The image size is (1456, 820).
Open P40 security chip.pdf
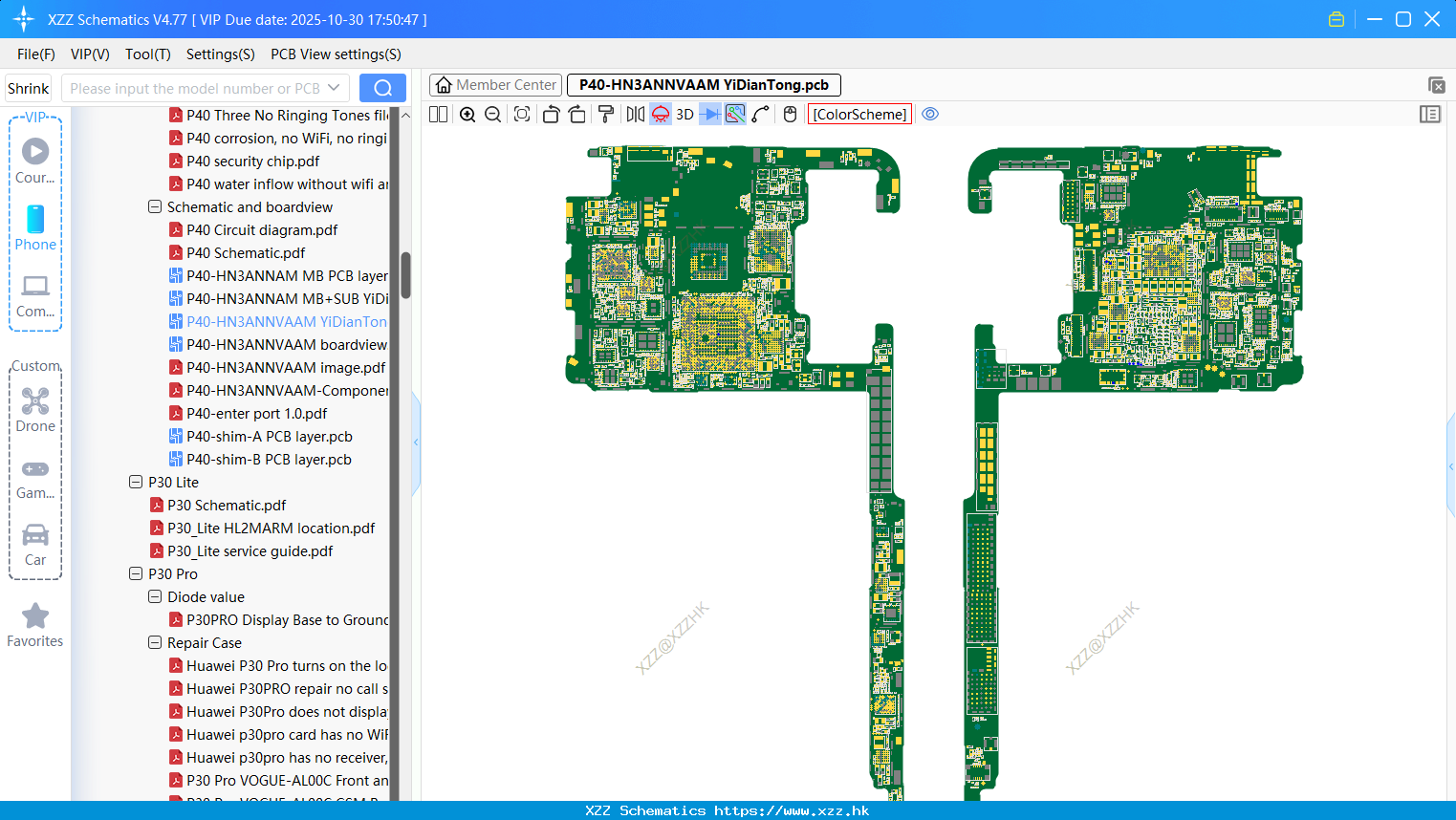244,161
